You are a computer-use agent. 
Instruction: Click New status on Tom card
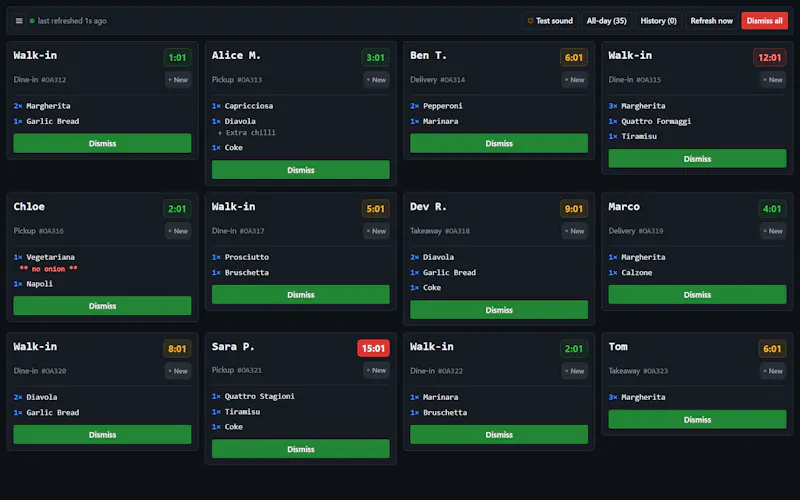point(773,371)
